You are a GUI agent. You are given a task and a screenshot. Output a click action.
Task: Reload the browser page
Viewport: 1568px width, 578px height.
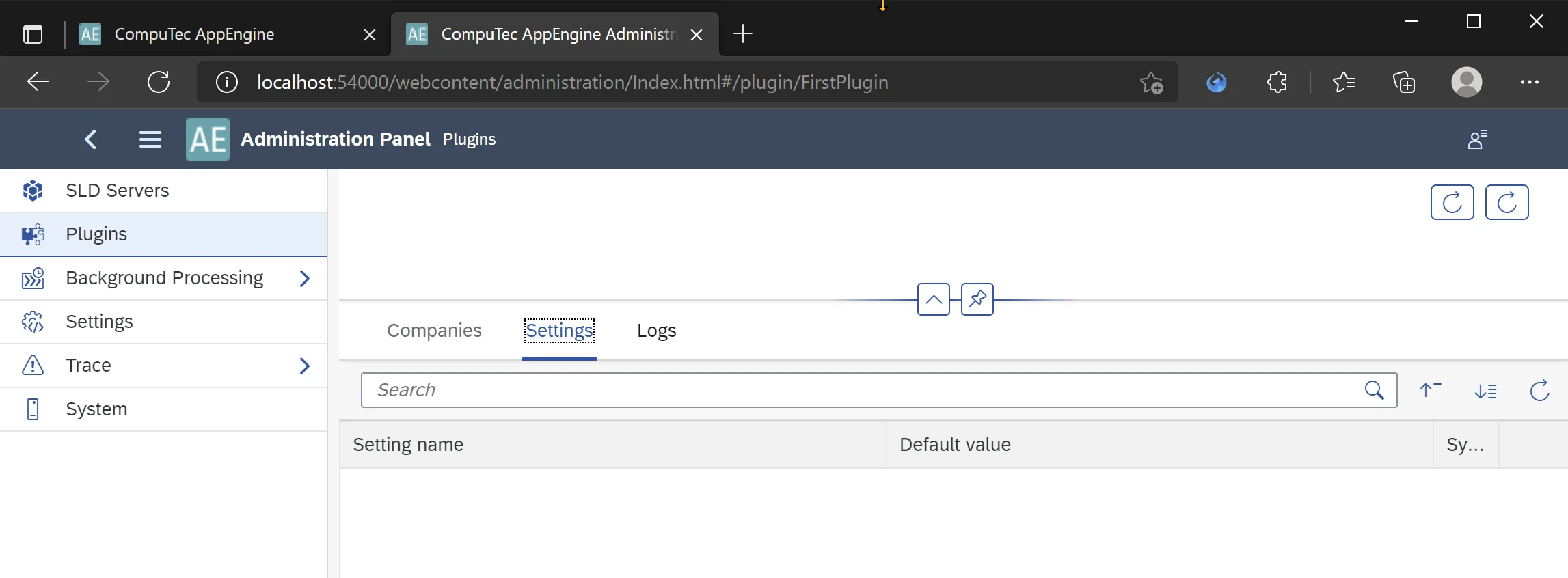(x=159, y=82)
